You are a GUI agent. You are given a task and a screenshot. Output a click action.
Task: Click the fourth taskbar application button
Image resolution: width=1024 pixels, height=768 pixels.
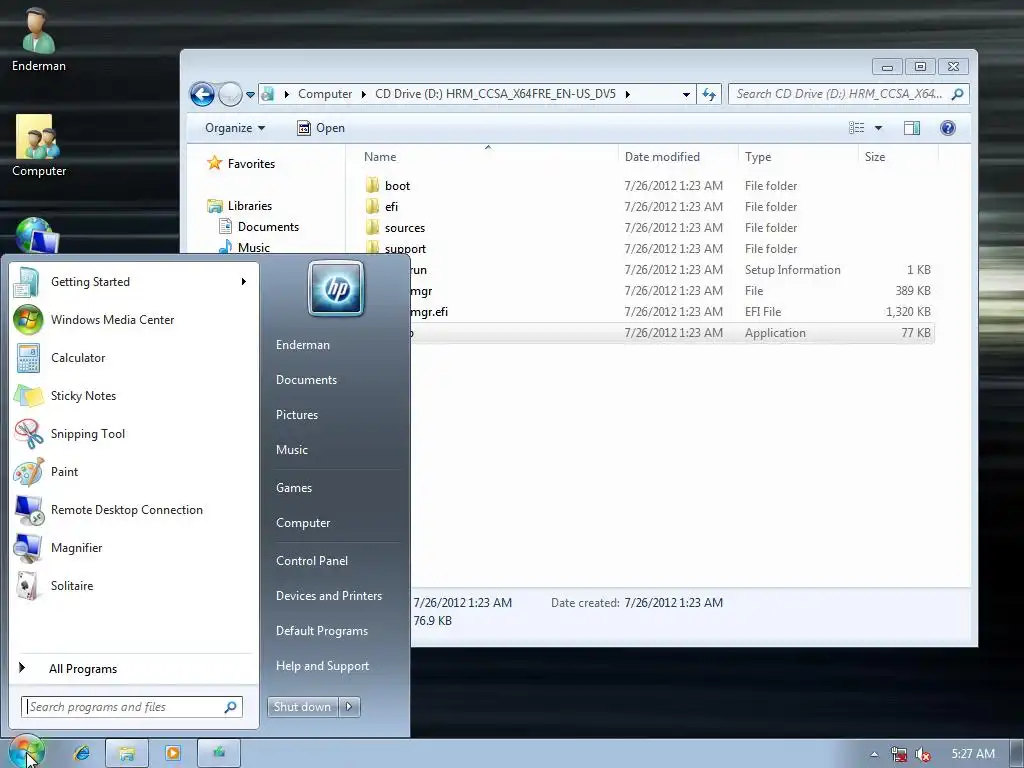[x=219, y=753]
